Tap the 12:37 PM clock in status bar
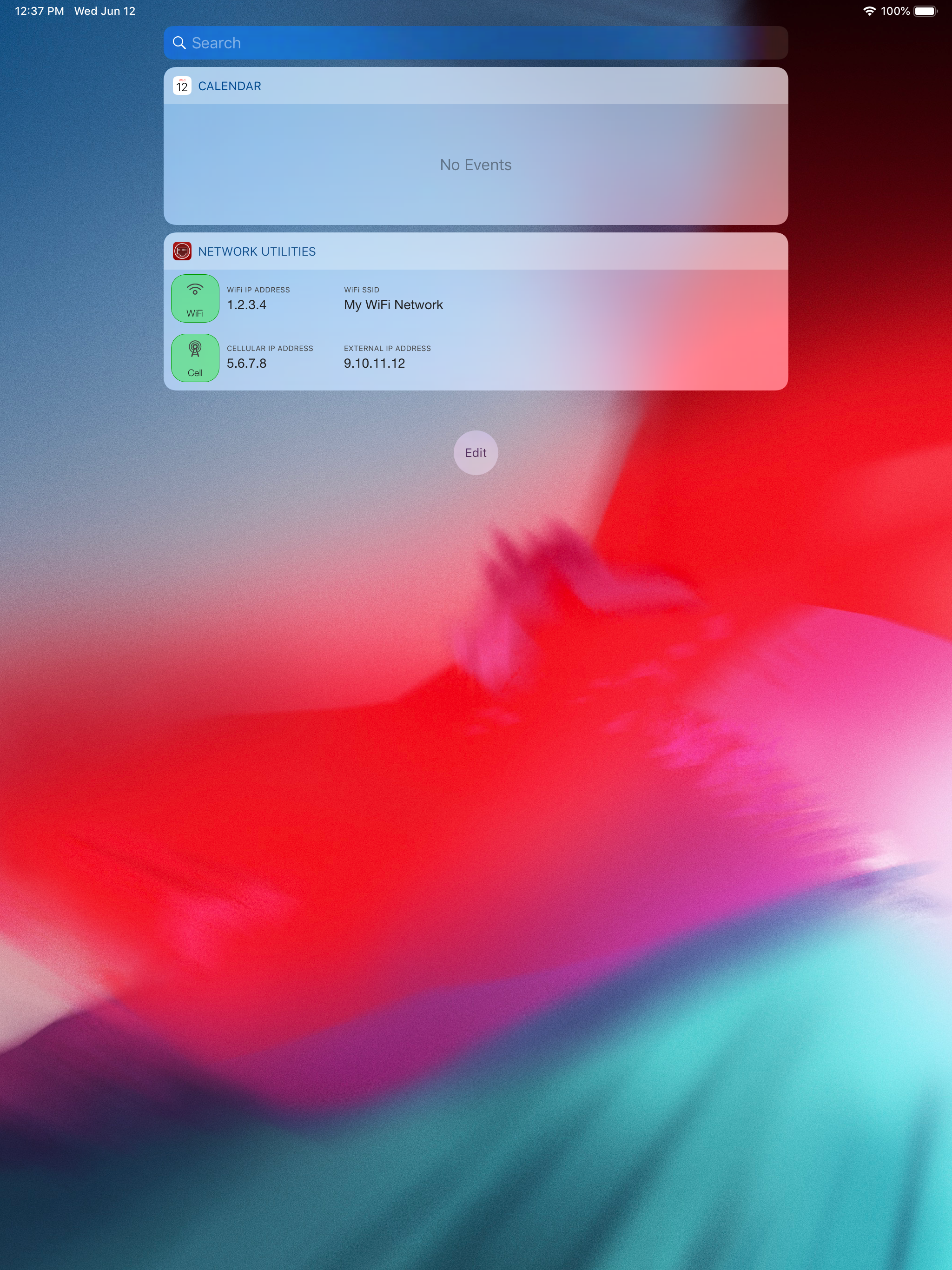This screenshot has height=1270, width=952. [39, 11]
